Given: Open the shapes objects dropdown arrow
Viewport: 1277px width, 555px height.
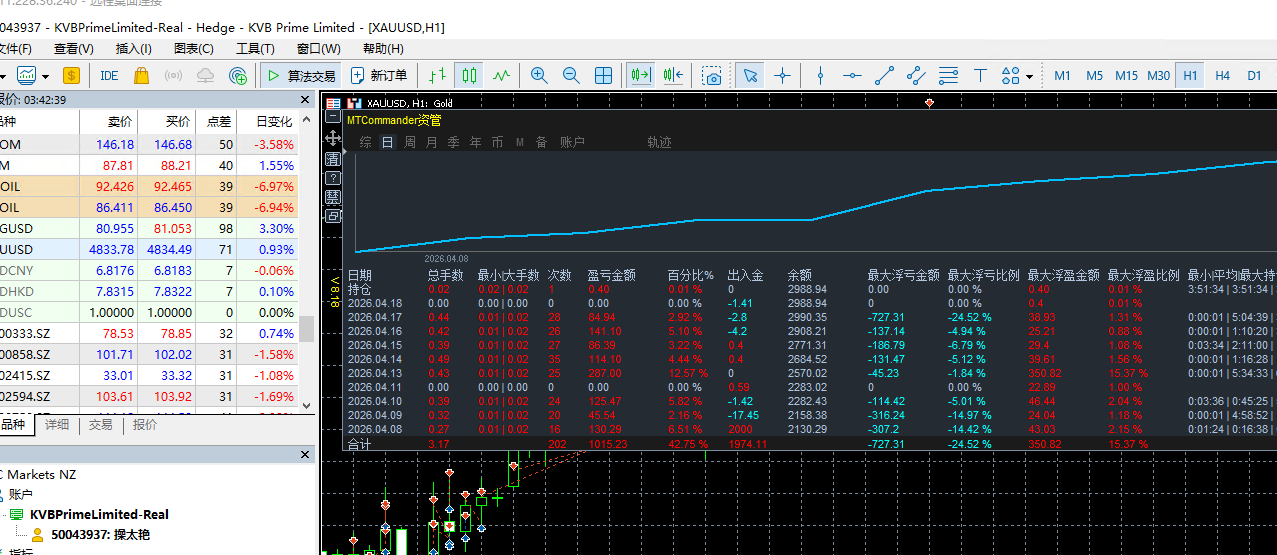Looking at the screenshot, I should 1029,76.
